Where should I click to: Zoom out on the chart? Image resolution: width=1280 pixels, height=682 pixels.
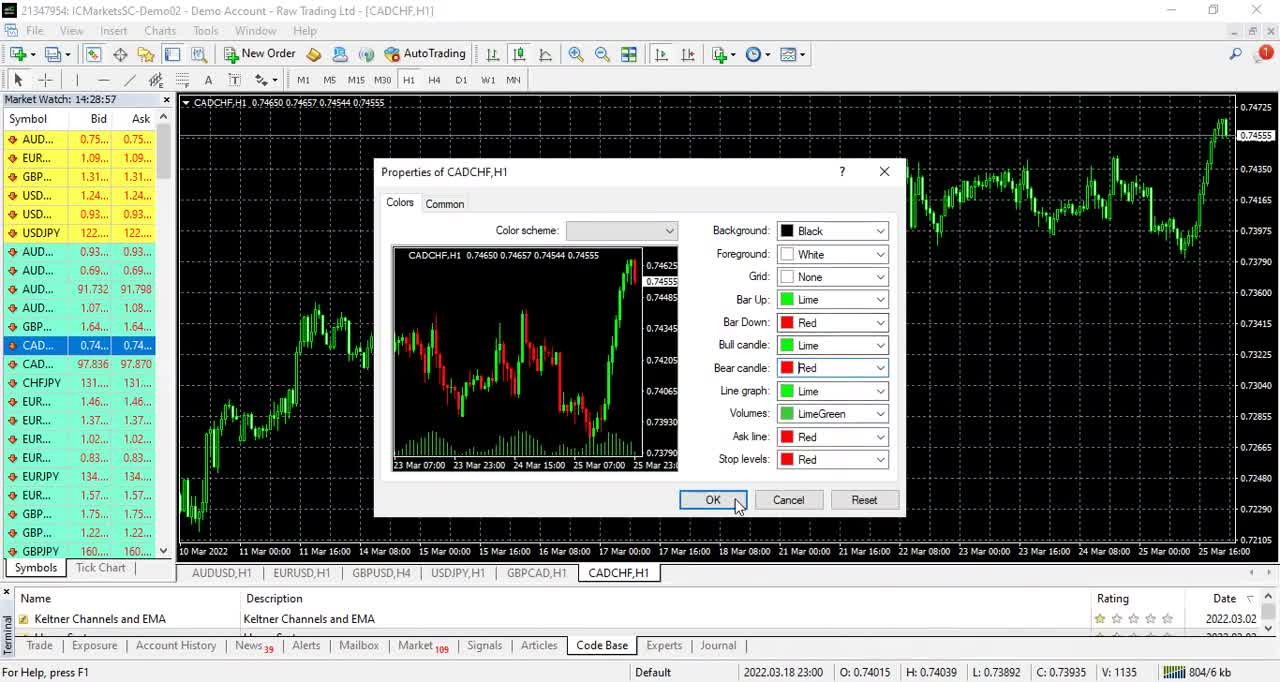[x=602, y=54]
